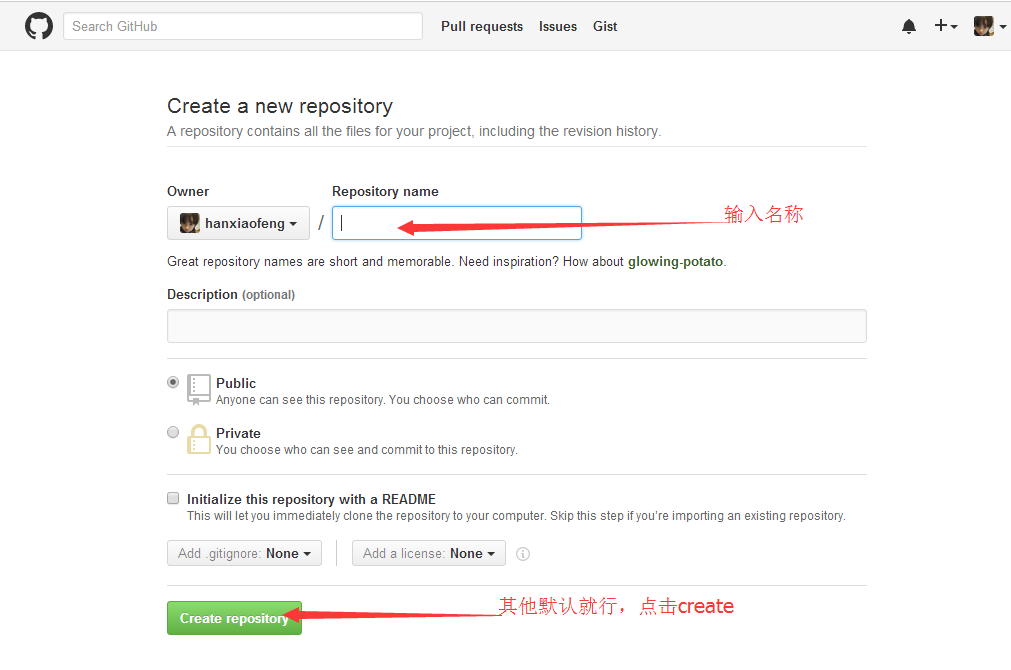Use the suggested name glowing-potato
Image resolution: width=1011 pixels, height=670 pixels.
675,262
